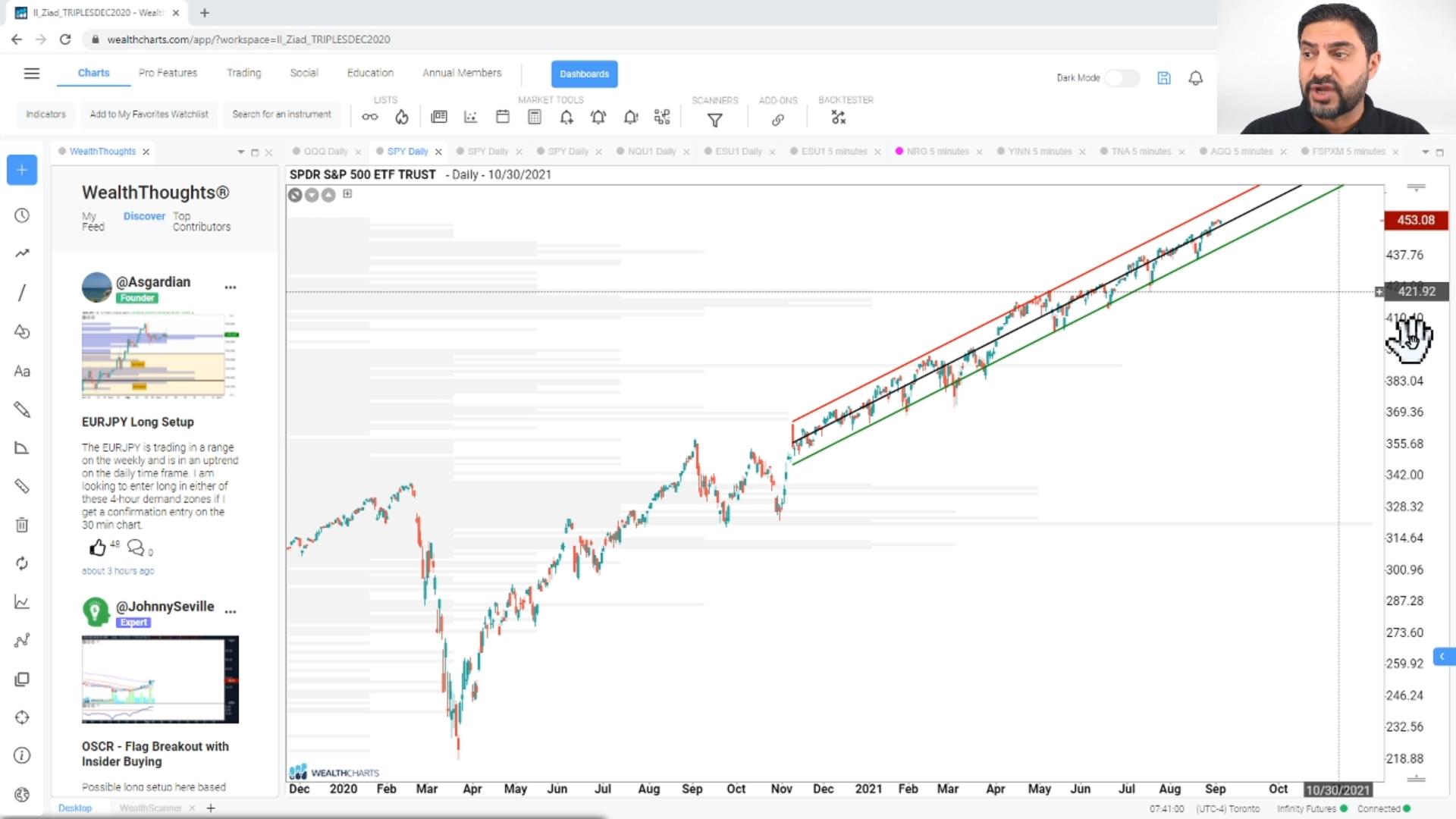Switch to the NRG 5 minutes tab
1456x819 pixels.
tap(937, 152)
